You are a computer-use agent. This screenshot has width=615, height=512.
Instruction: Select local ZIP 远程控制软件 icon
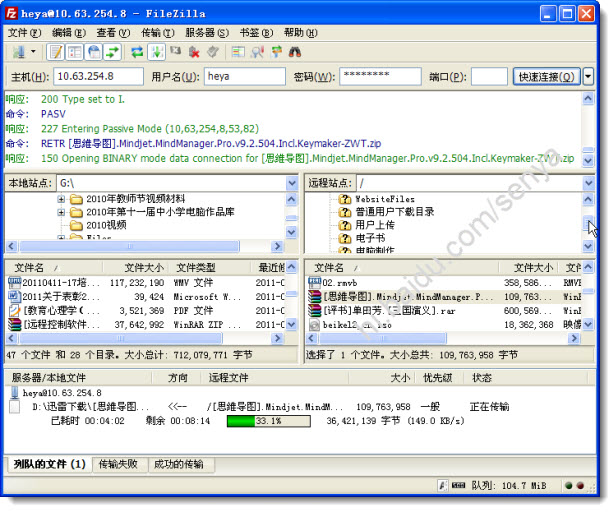click(15, 324)
